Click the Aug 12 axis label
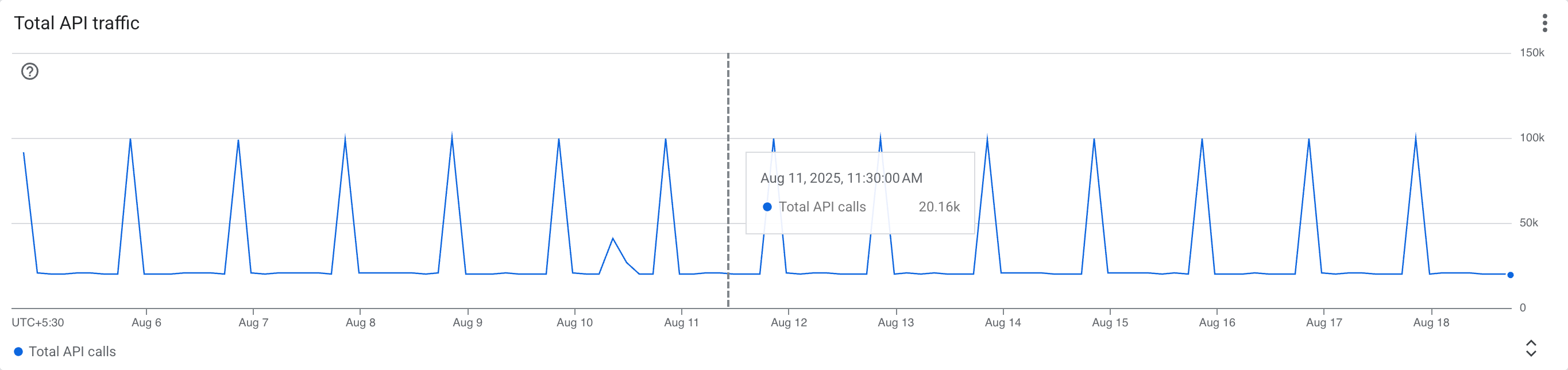Viewport: 1568px width, 370px height. 791,323
